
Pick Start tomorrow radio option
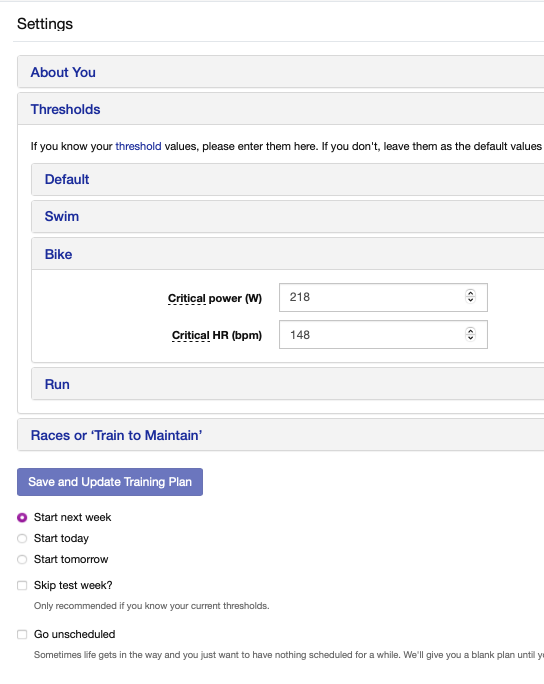click(22, 559)
